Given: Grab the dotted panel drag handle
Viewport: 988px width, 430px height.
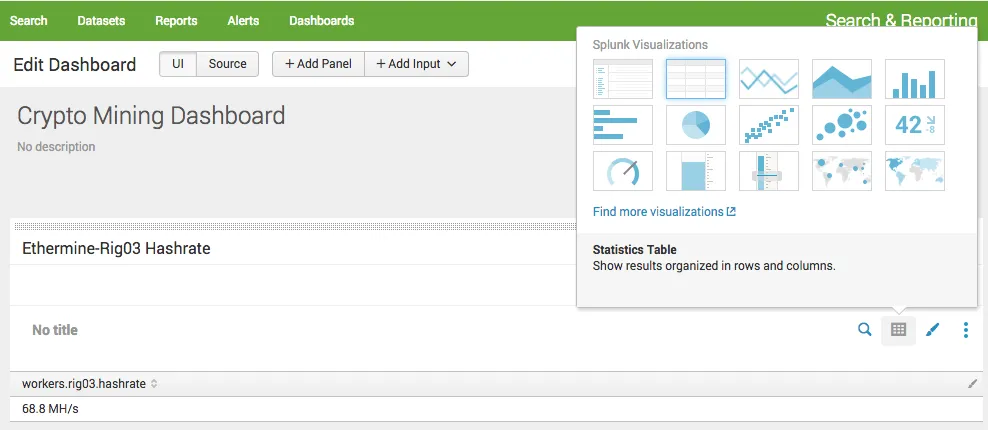Looking at the screenshot, I should point(294,226).
